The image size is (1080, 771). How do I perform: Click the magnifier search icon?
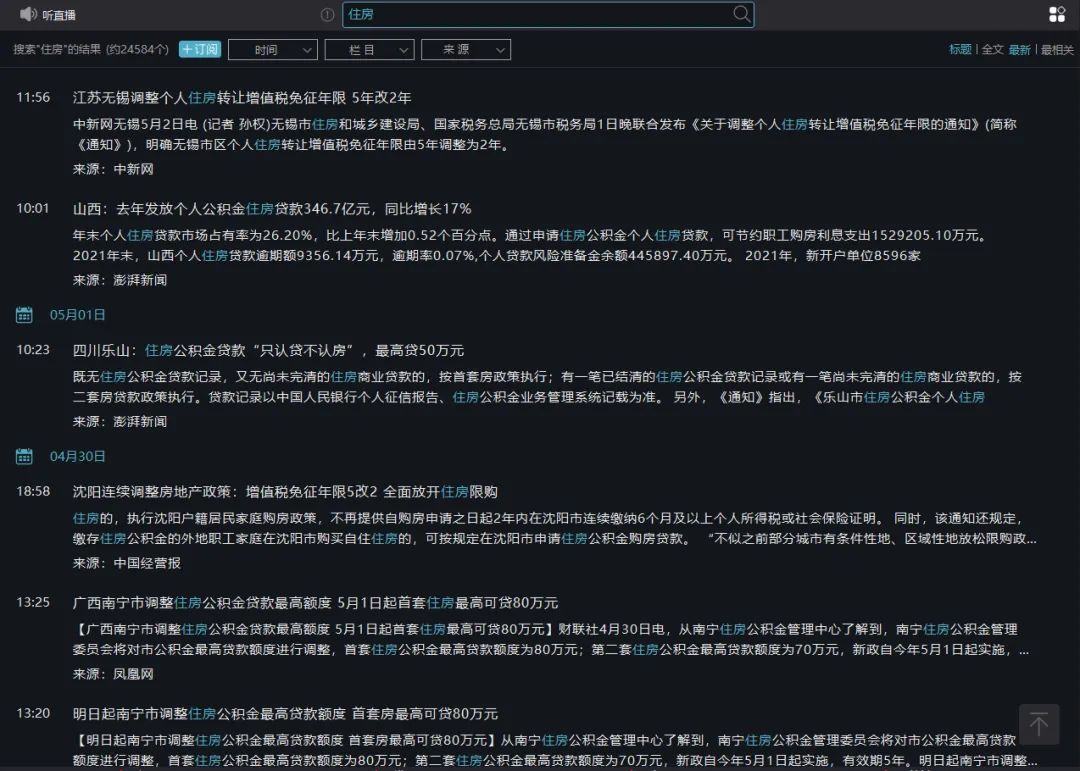tap(741, 14)
